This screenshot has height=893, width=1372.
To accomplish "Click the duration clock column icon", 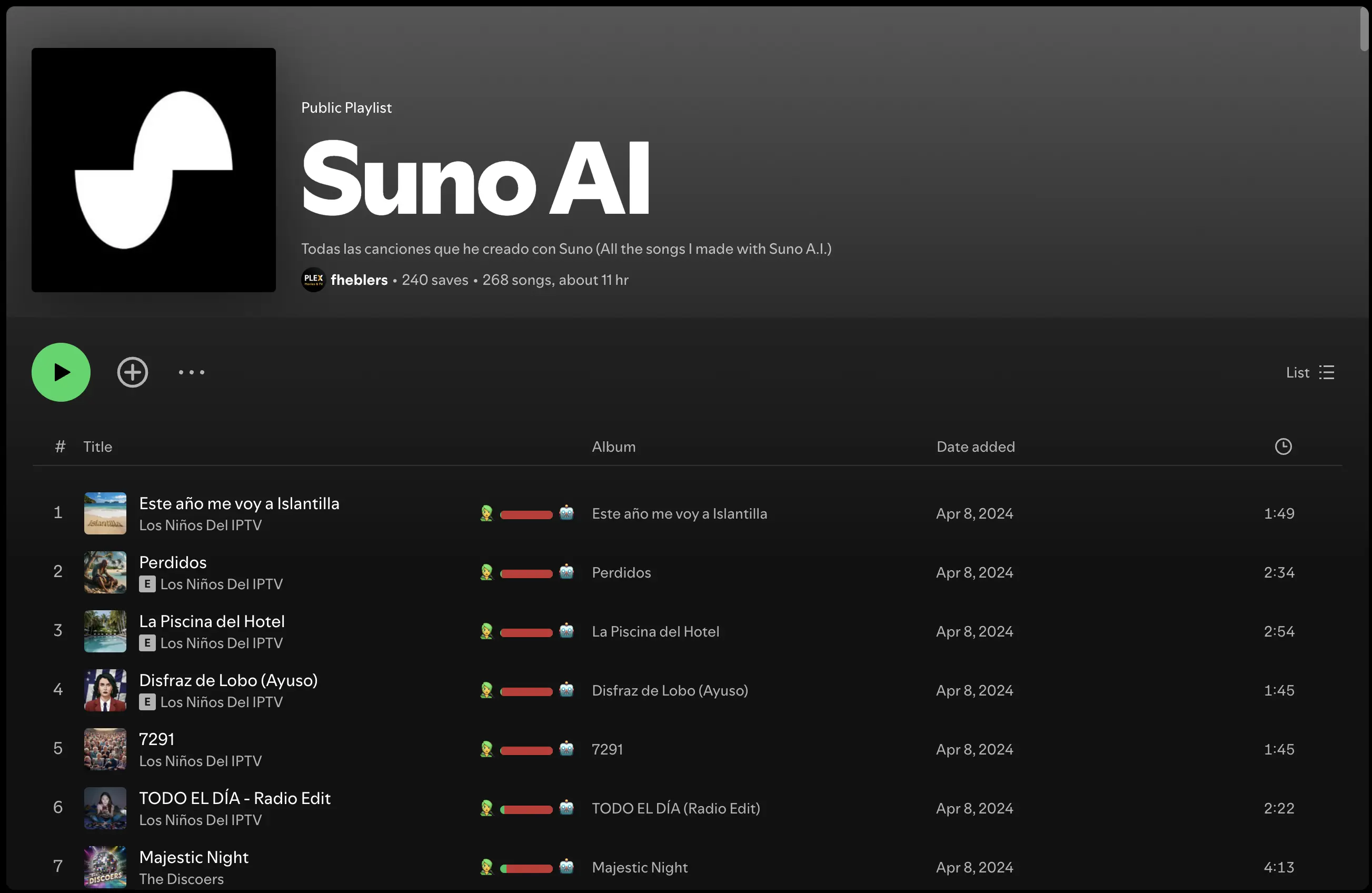I will coord(1283,447).
